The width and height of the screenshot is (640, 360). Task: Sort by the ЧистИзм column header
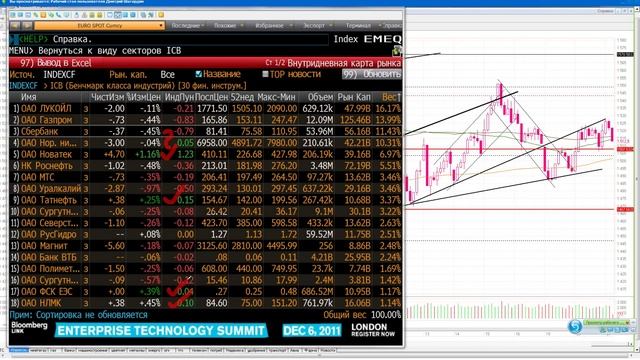[x=107, y=97]
